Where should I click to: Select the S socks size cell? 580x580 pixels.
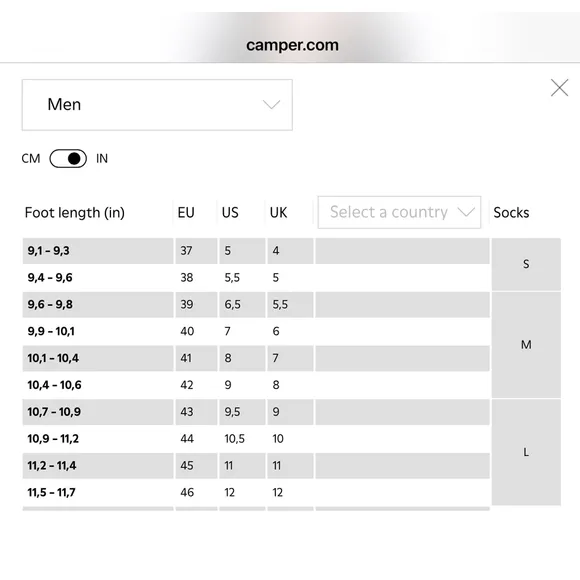[526, 264]
